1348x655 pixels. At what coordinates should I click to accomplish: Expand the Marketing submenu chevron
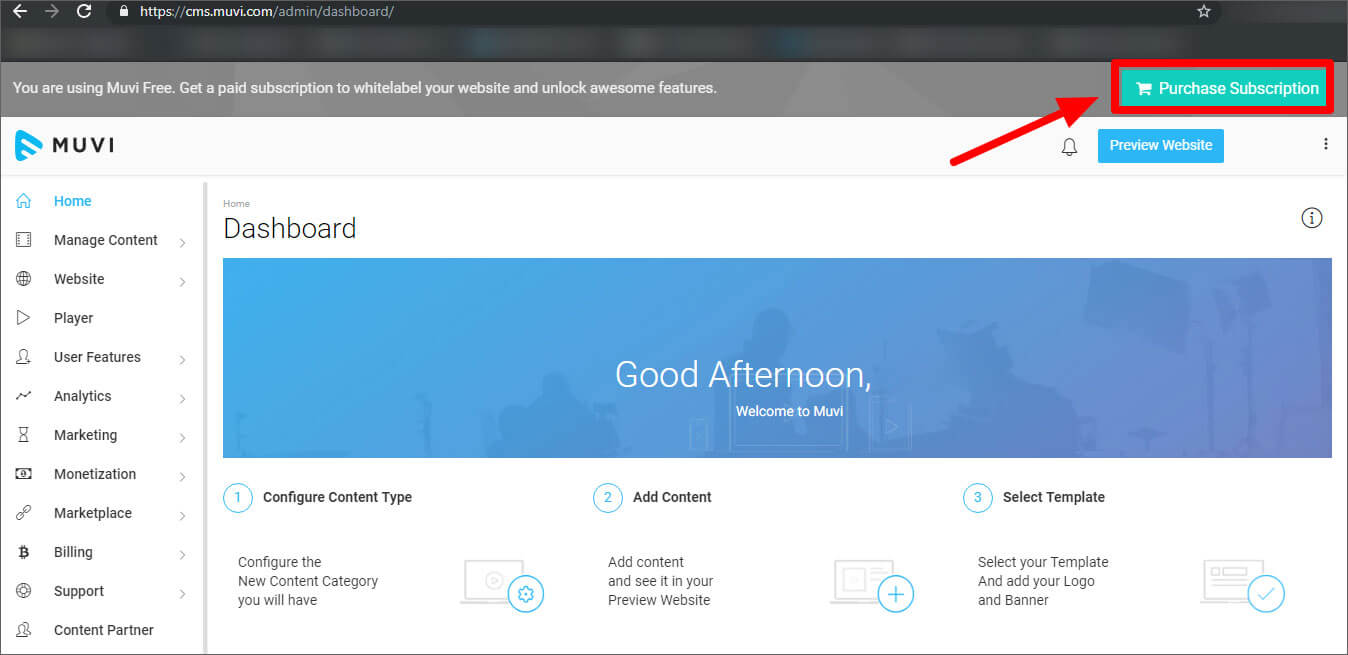tap(182, 437)
